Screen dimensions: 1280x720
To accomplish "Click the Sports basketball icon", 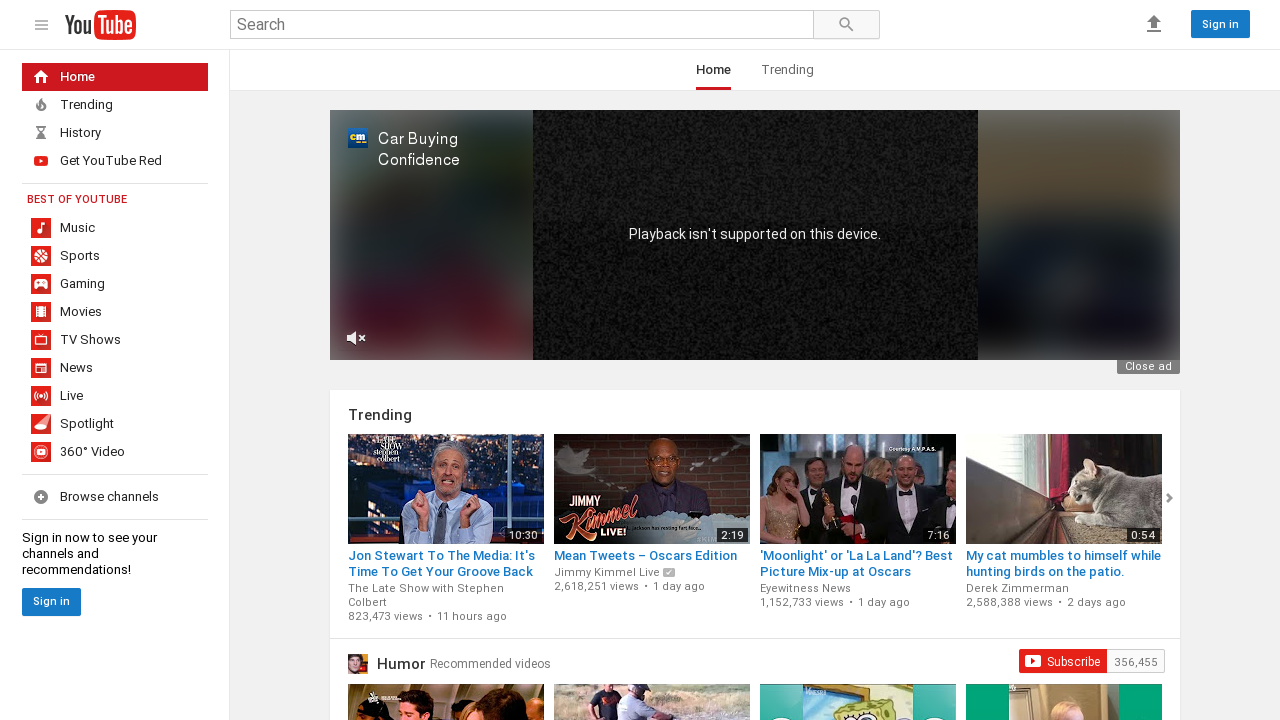I will [41, 256].
